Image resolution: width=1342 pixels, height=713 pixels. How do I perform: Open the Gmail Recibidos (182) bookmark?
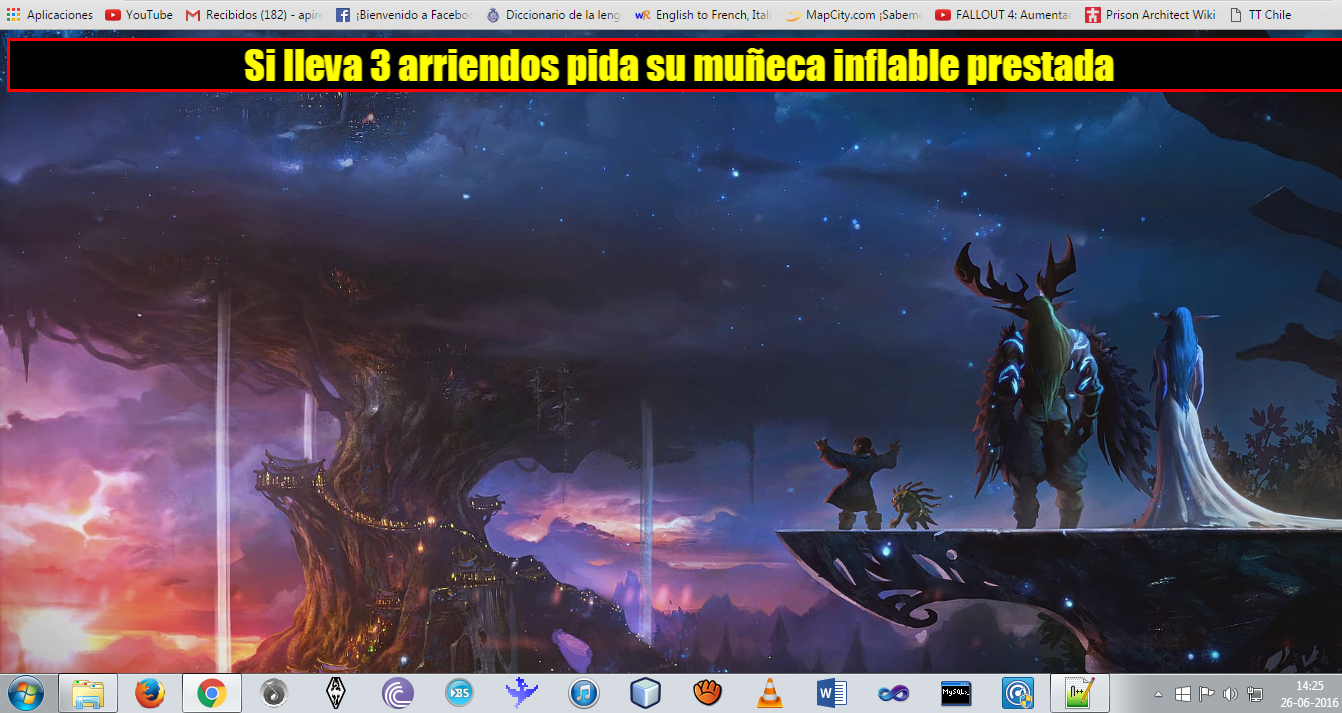tap(254, 15)
